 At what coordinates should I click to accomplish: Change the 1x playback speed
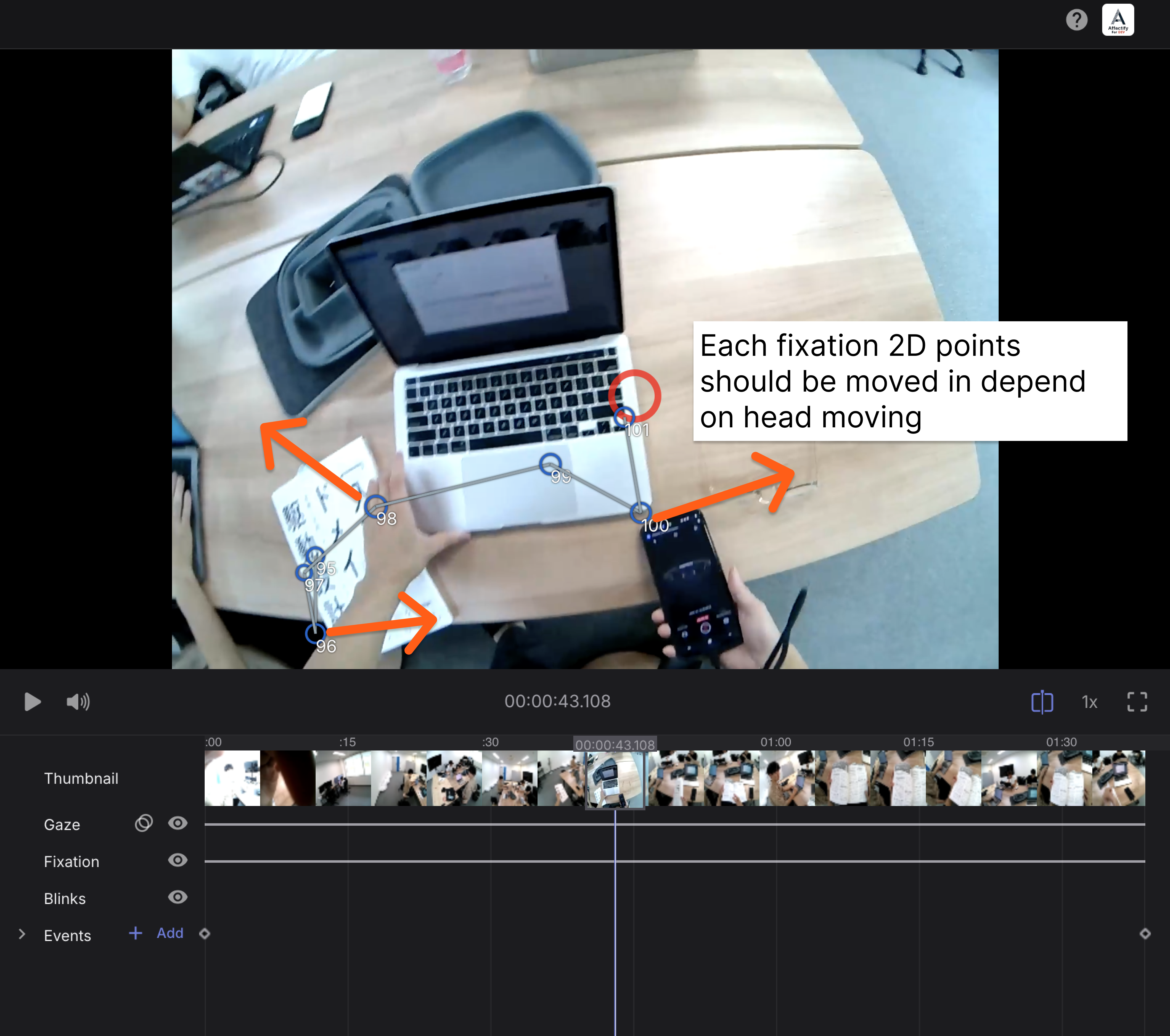1089,702
